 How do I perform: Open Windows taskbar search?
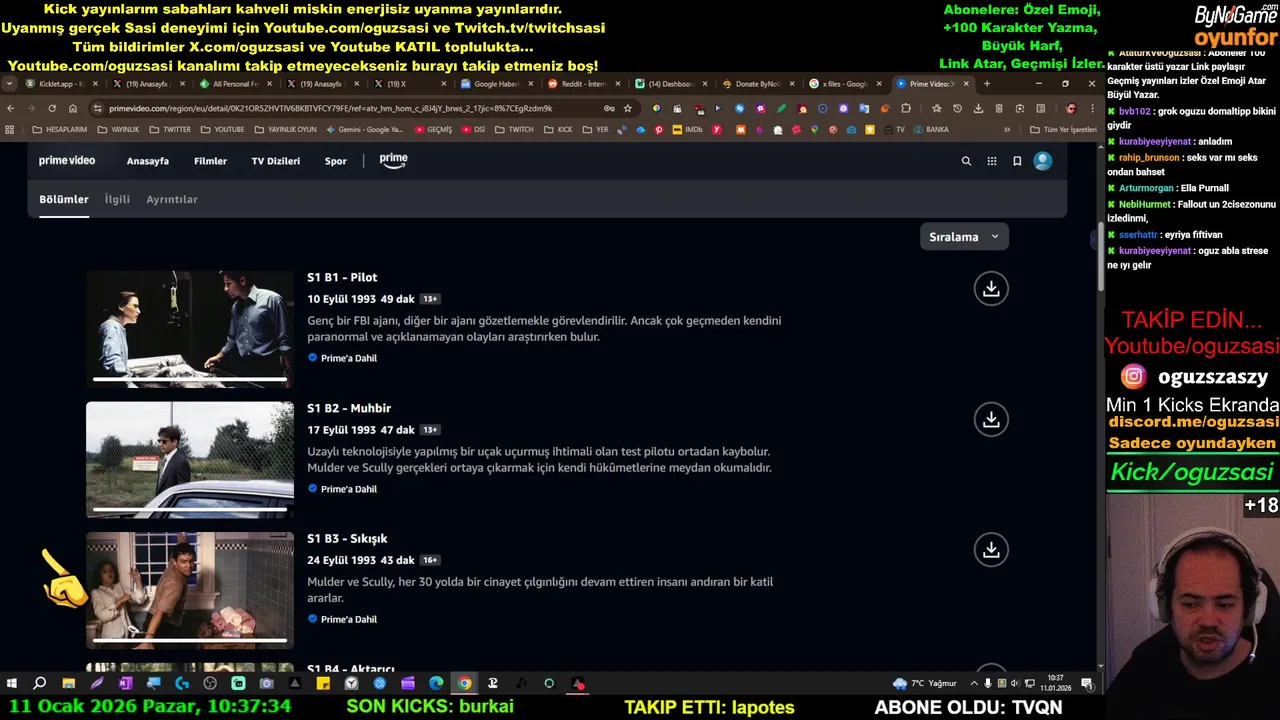(x=40, y=684)
